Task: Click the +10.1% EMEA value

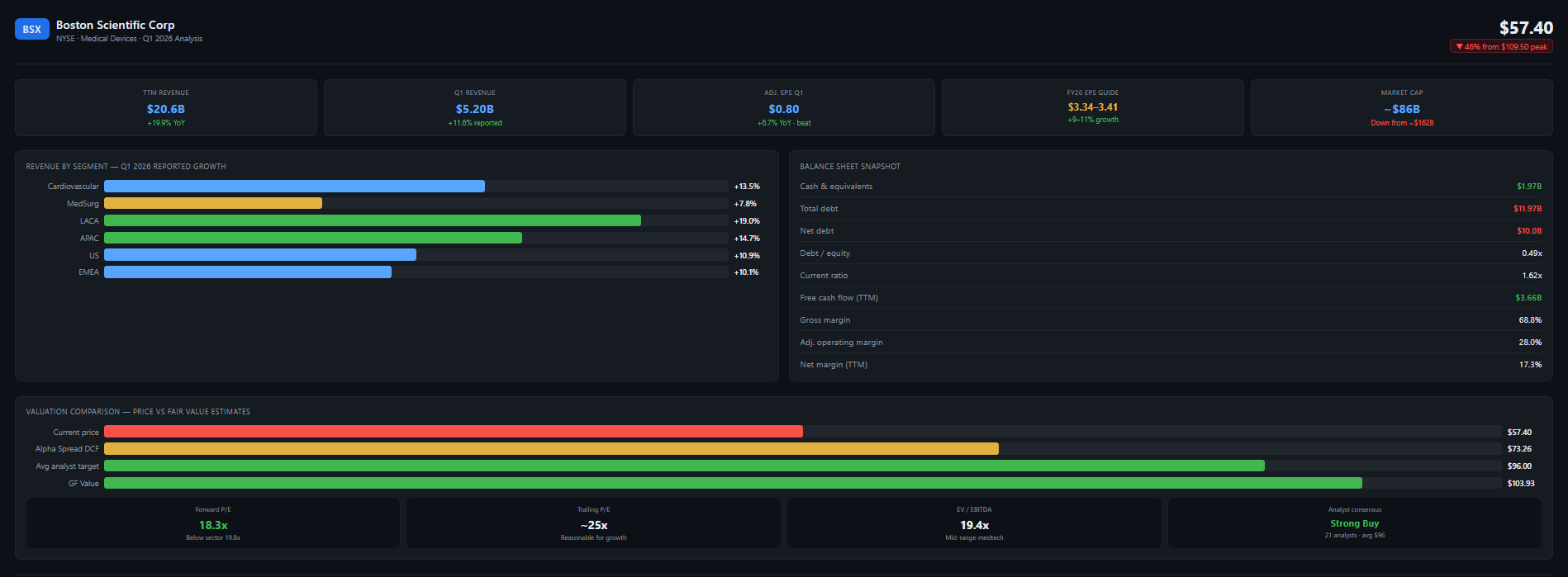Action: click(x=746, y=272)
